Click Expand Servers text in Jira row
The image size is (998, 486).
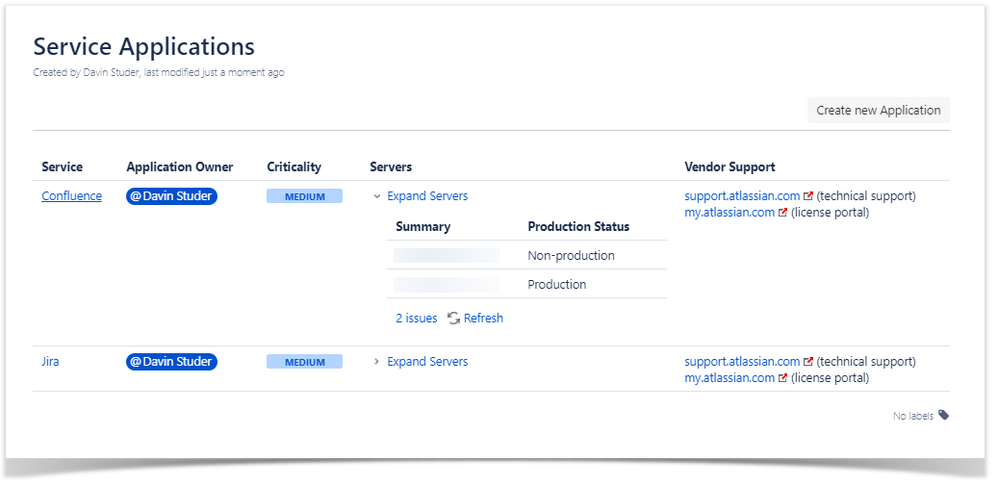pyautogui.click(x=428, y=361)
